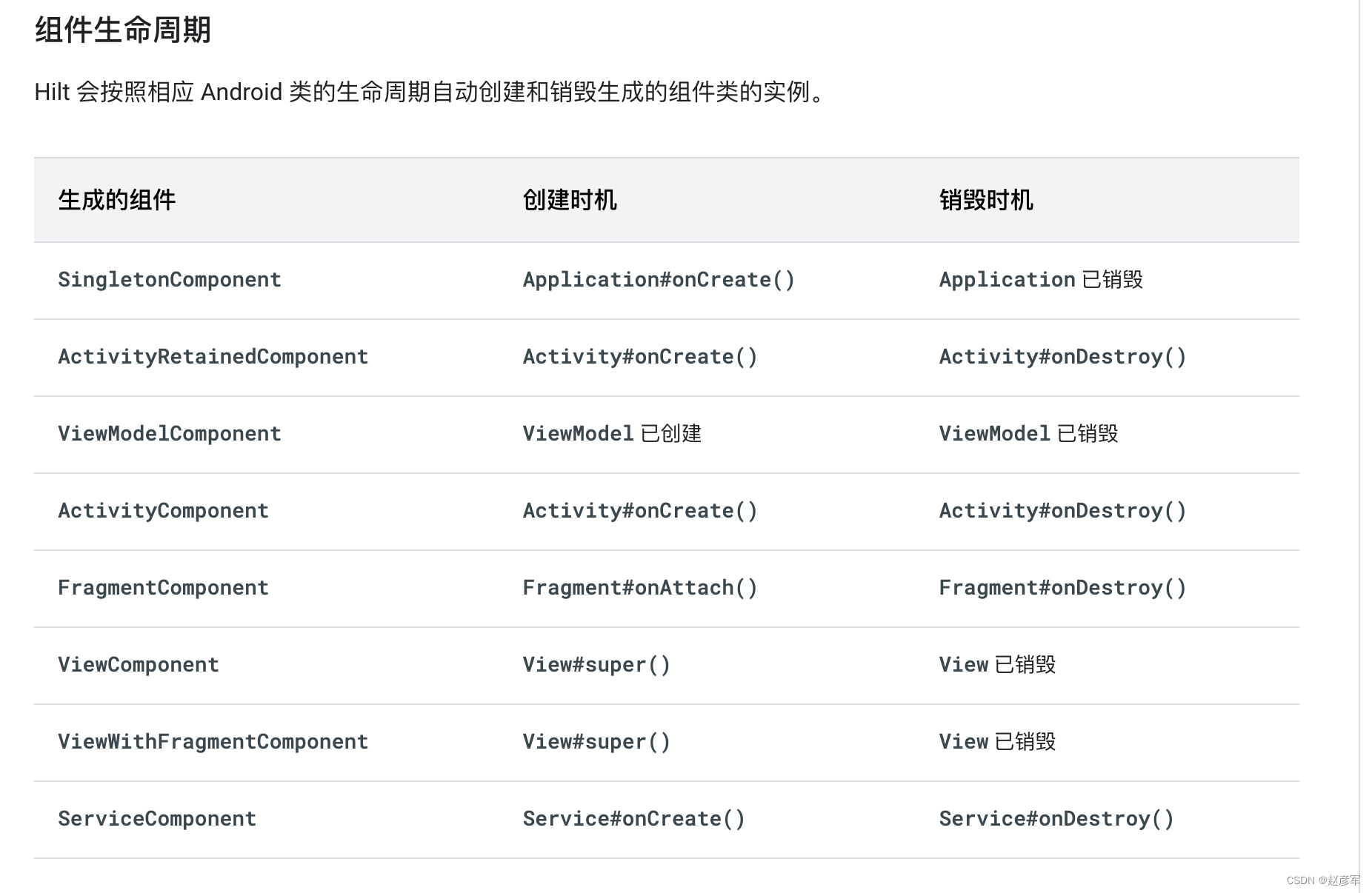Click Activity#onCreate() in ActivityComponent row
Screen dimensions: 1372x893
640,511
